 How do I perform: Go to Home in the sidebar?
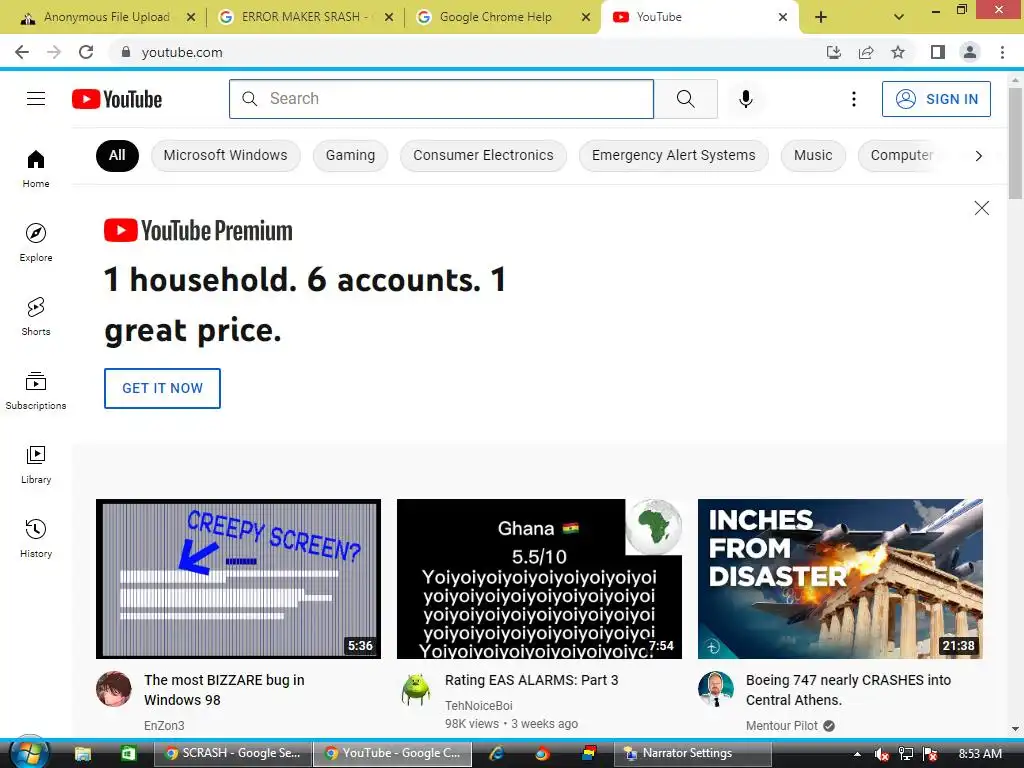point(36,168)
